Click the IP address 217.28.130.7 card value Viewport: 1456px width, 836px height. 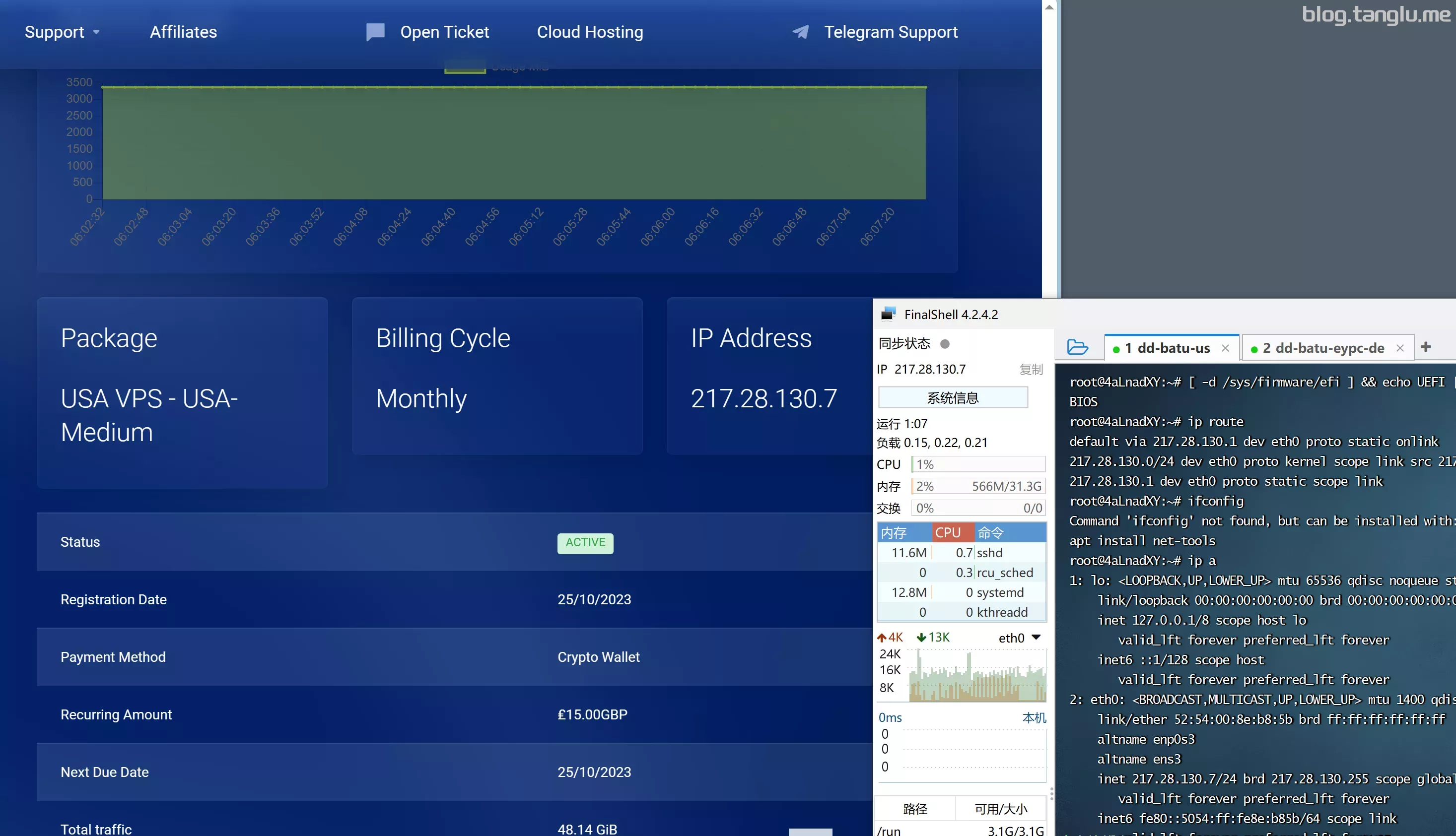(x=763, y=398)
